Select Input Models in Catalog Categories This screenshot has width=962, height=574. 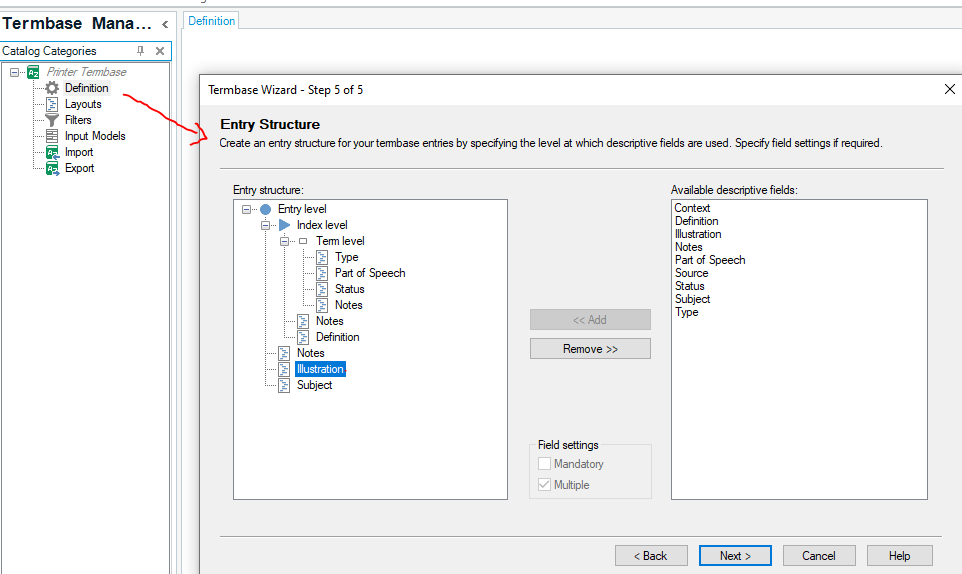(95, 136)
